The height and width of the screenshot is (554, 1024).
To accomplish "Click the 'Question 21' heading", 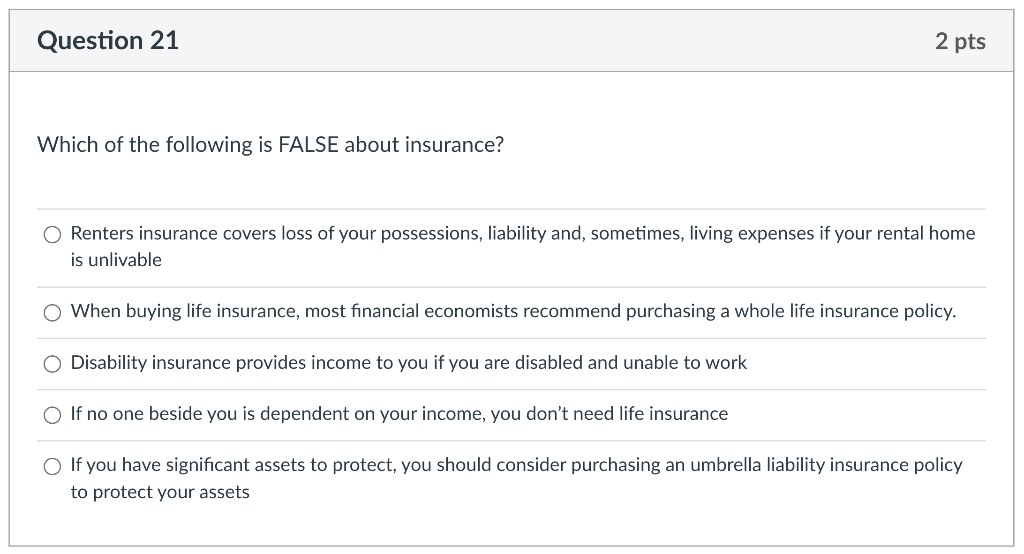I will (108, 41).
